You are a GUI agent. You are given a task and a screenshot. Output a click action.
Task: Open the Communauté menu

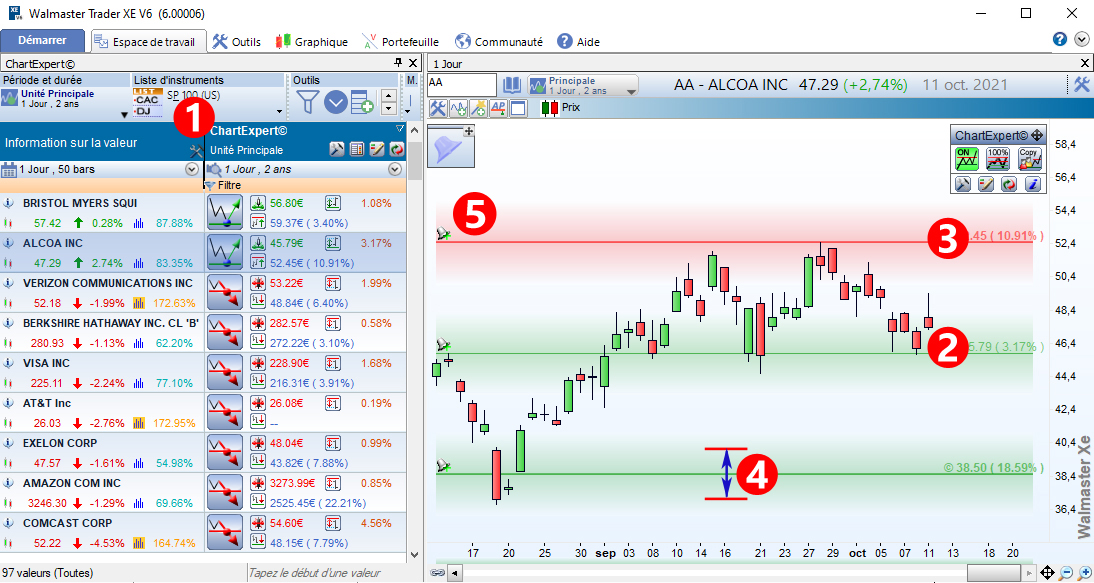click(498, 42)
